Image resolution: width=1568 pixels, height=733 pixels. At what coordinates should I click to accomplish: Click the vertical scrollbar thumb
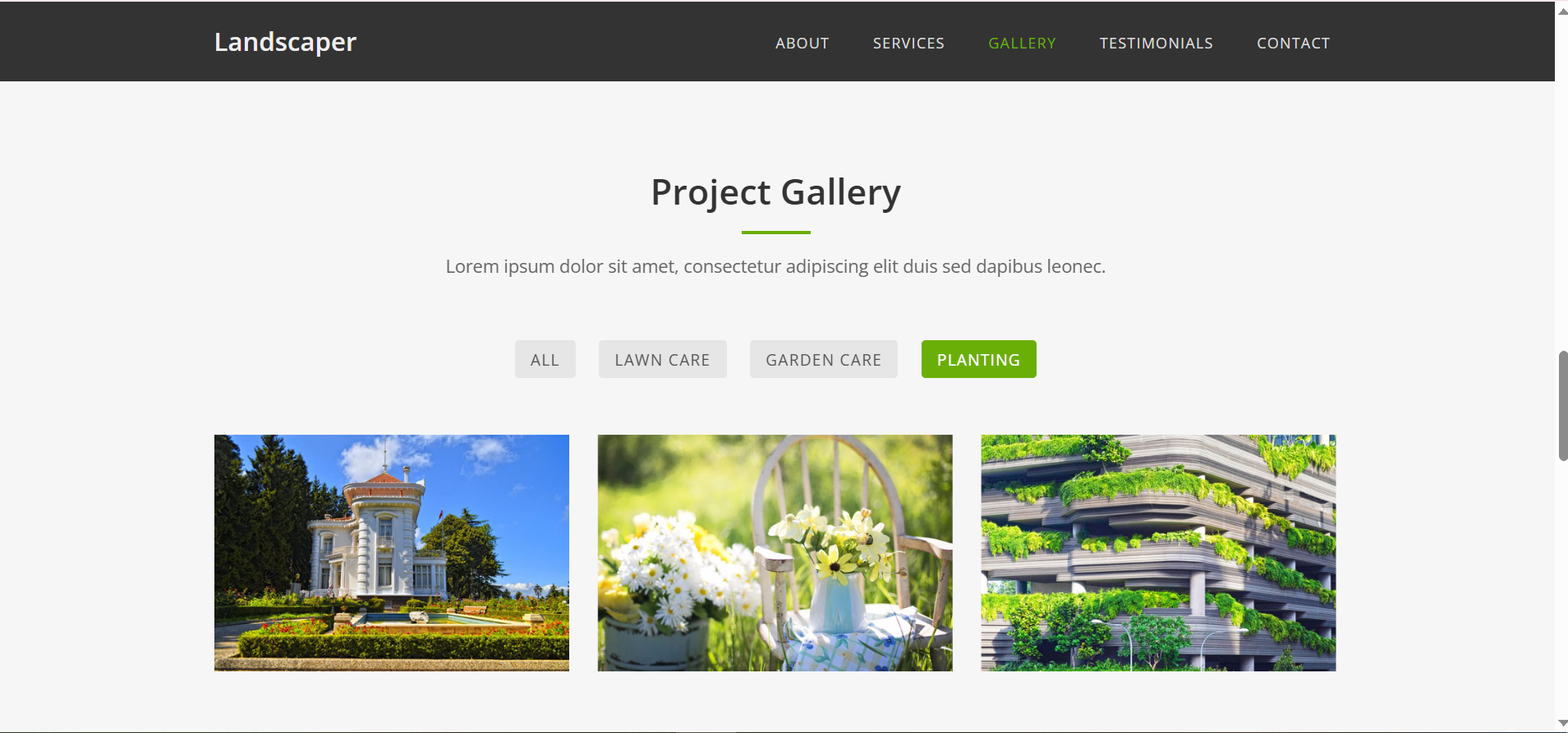click(x=1563, y=406)
